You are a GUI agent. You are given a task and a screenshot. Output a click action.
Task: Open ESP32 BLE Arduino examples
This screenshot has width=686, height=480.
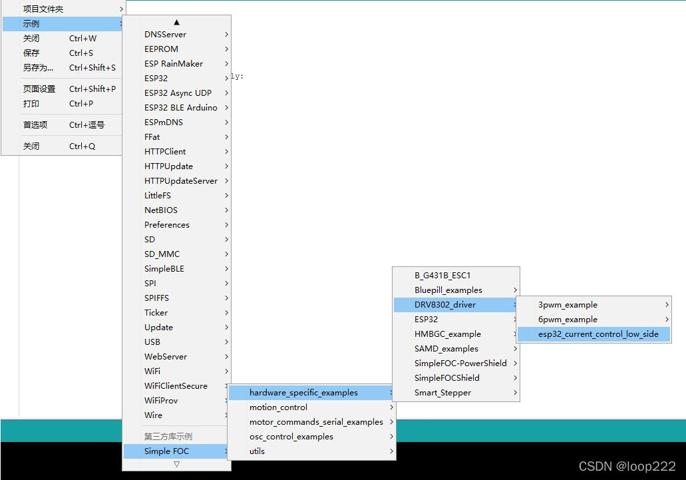[177, 108]
